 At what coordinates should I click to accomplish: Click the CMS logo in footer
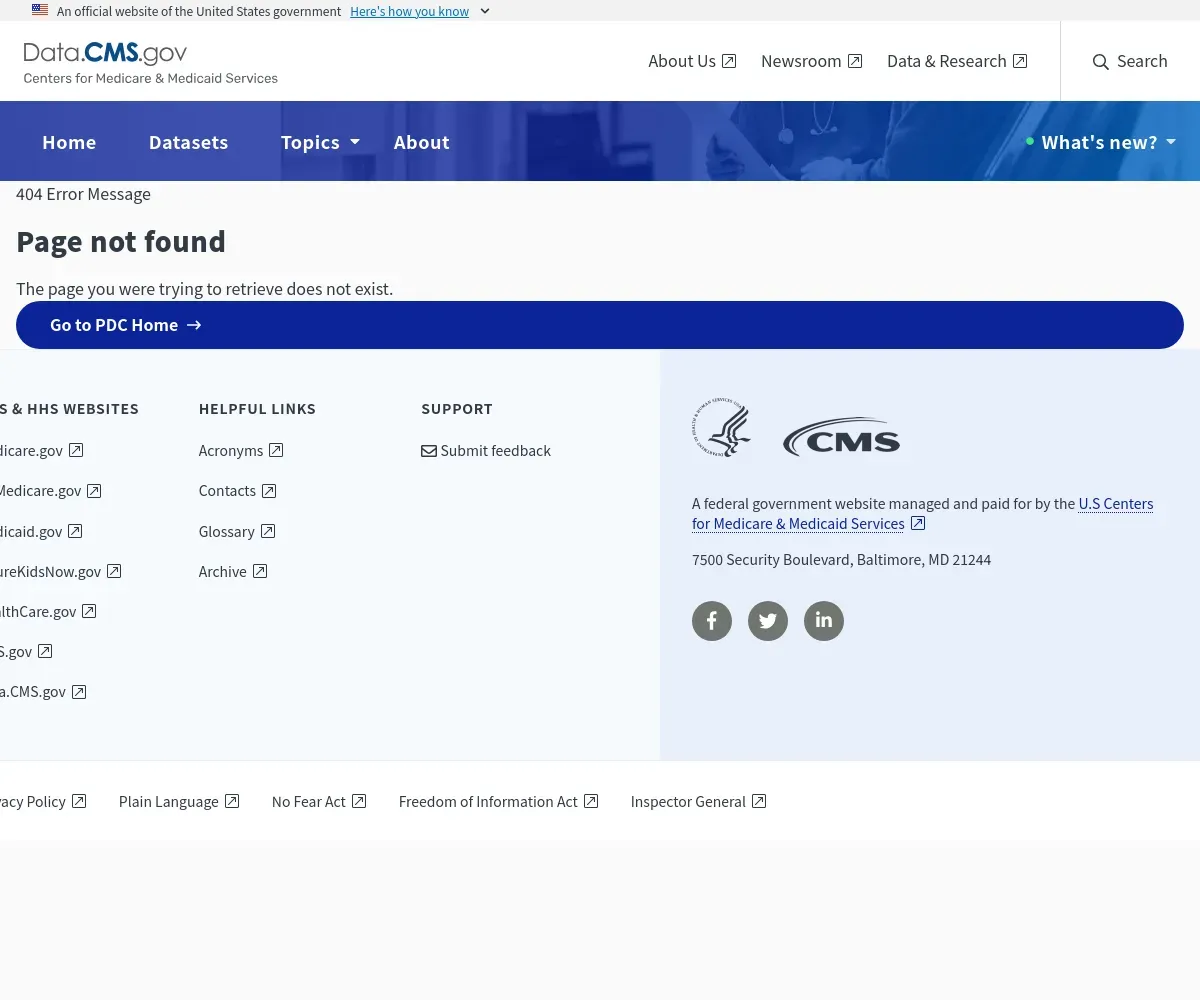841,437
